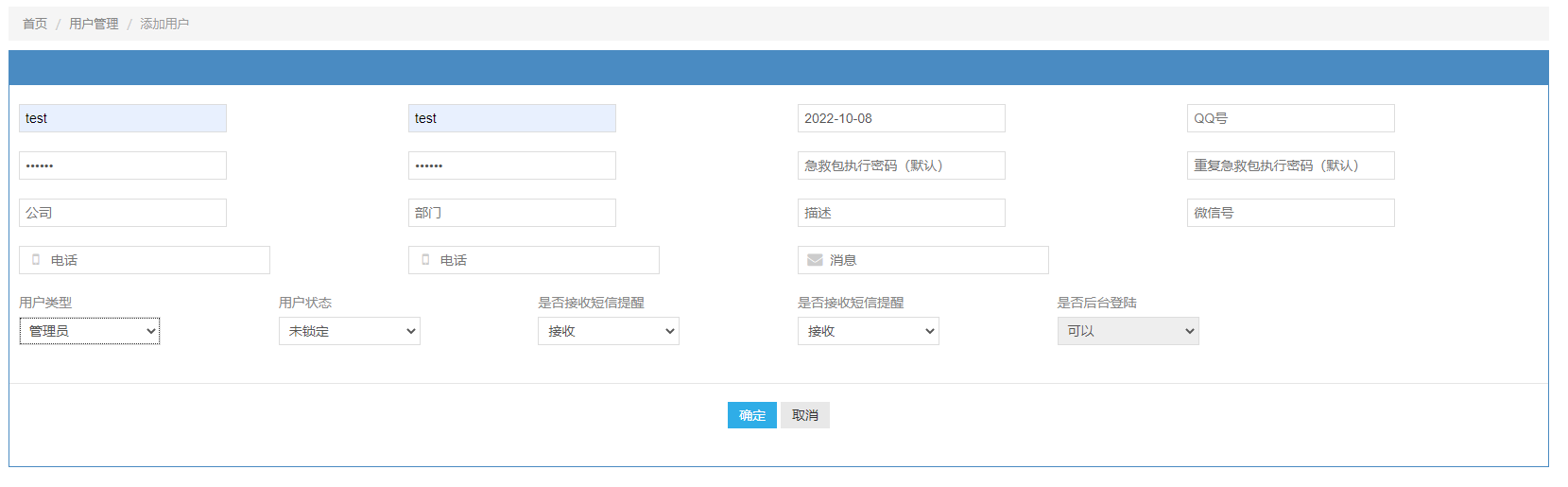This screenshot has width=1568, height=487.
Task: Click the 部门 input field
Action: pos(511,213)
